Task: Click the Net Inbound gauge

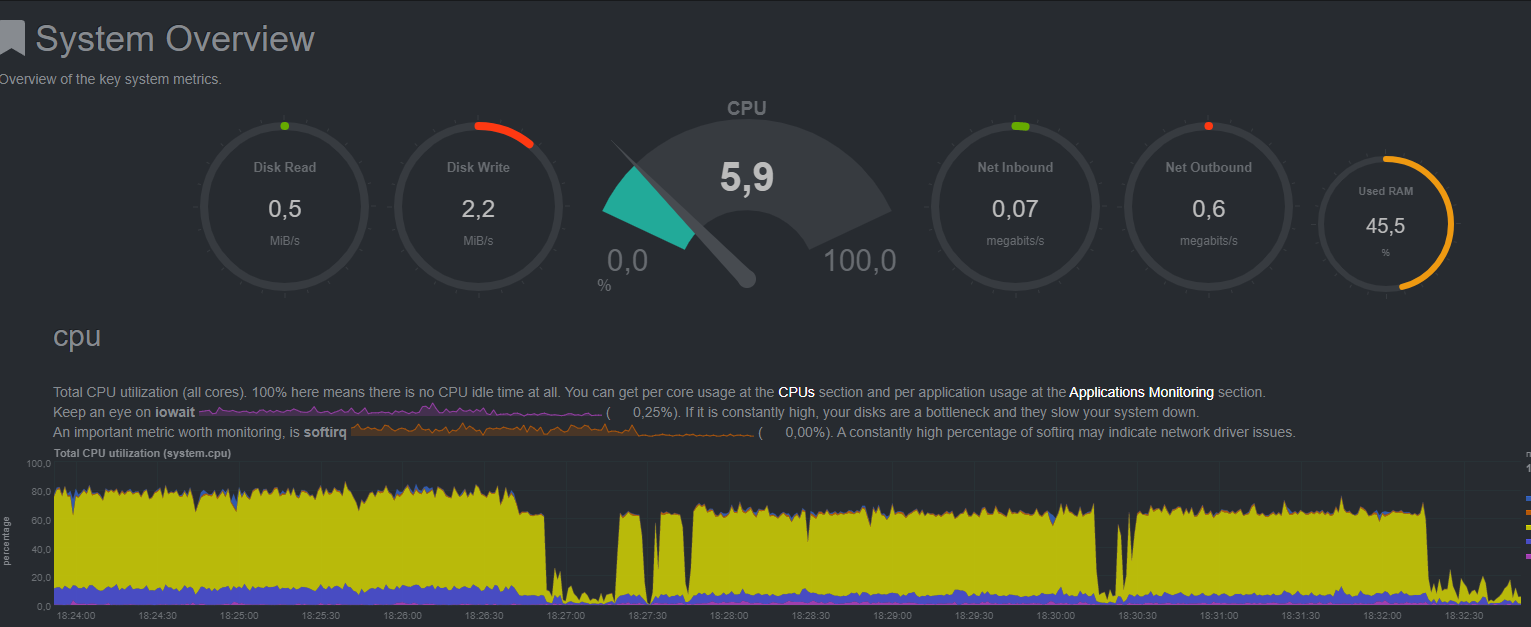Action: coord(1015,207)
